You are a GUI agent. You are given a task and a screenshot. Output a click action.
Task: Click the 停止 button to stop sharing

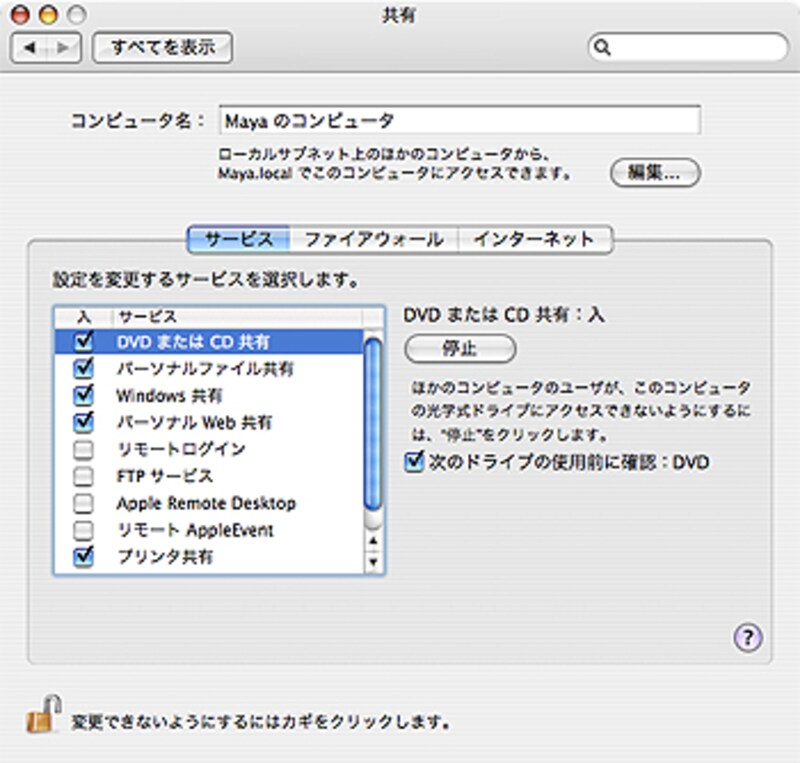[459, 348]
